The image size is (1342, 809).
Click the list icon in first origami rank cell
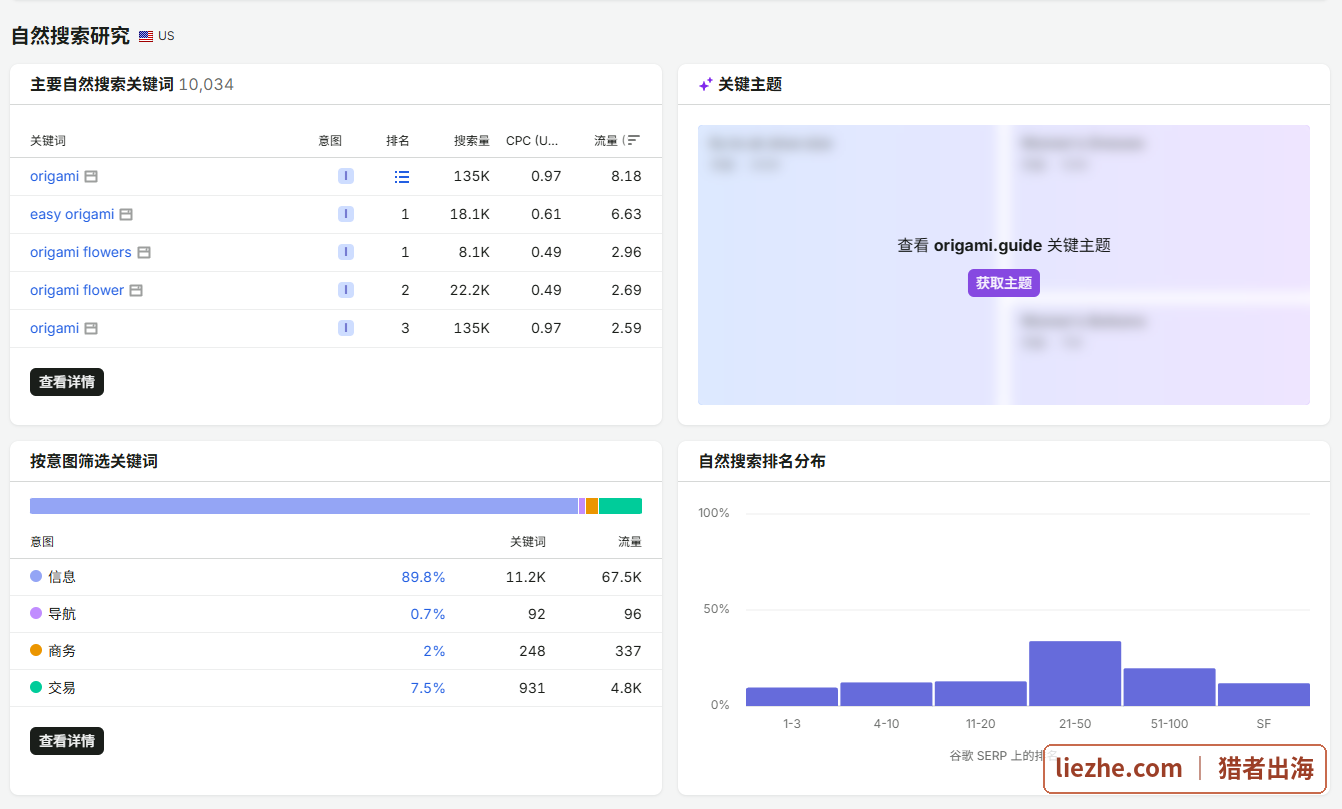tap(402, 177)
